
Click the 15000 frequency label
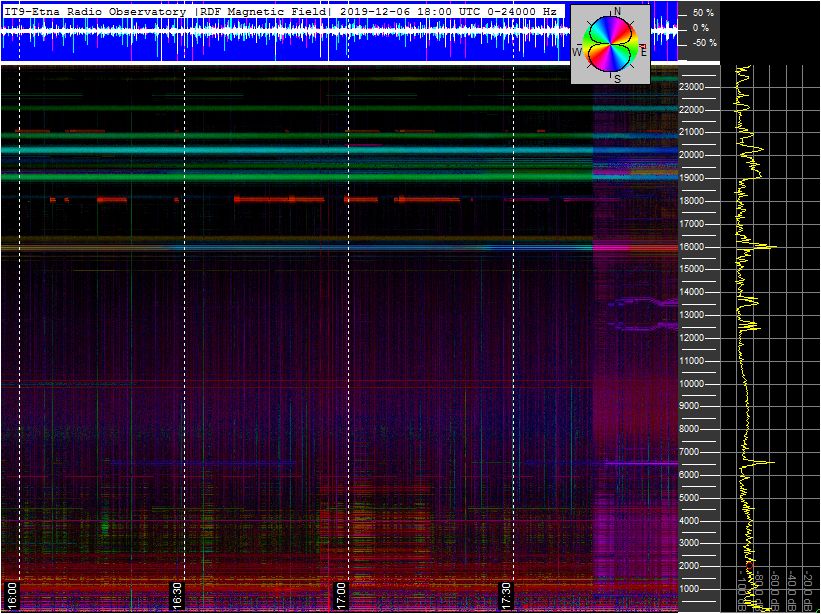(692, 269)
